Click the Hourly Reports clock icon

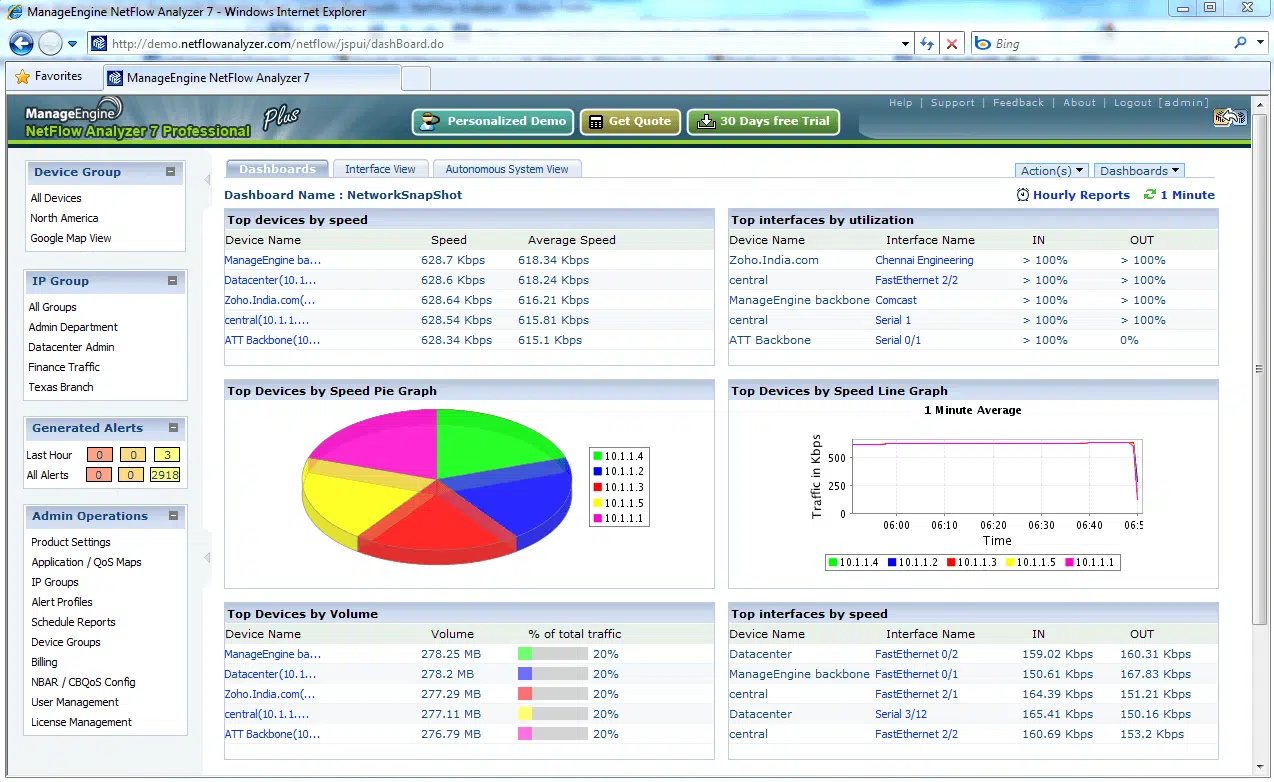[x=1022, y=195]
